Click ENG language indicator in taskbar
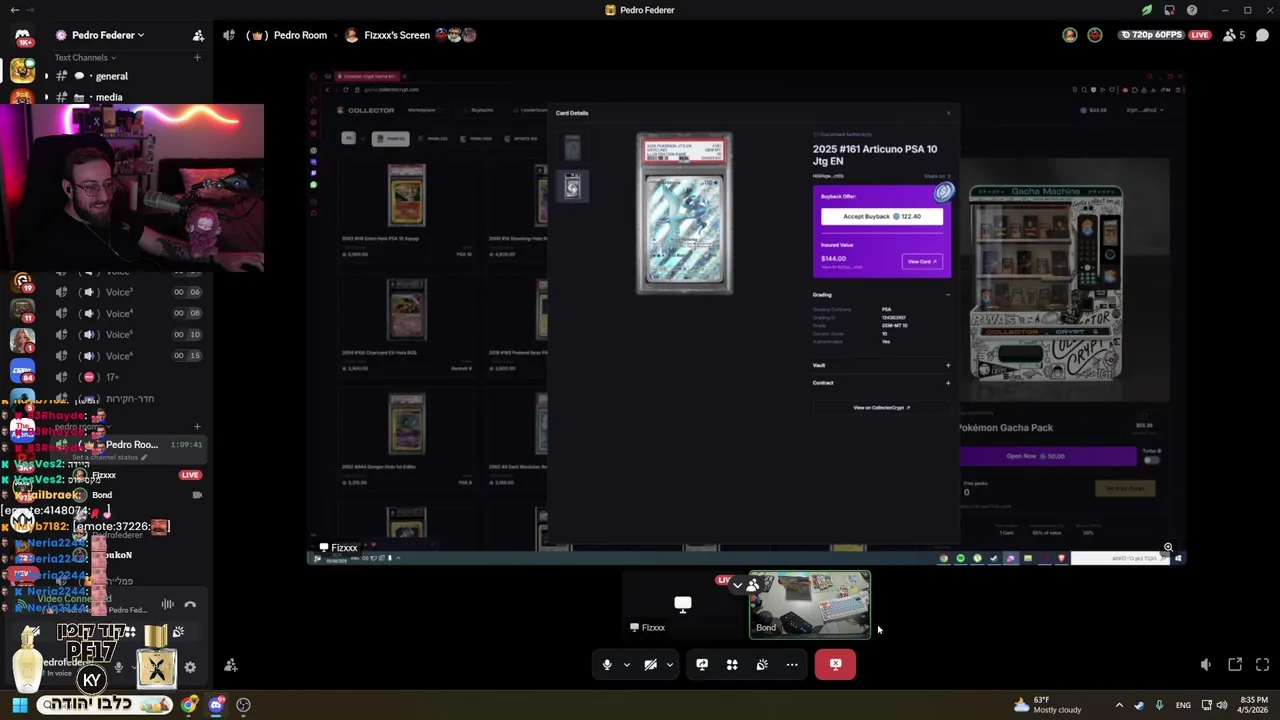1280x720 pixels. [1183, 705]
